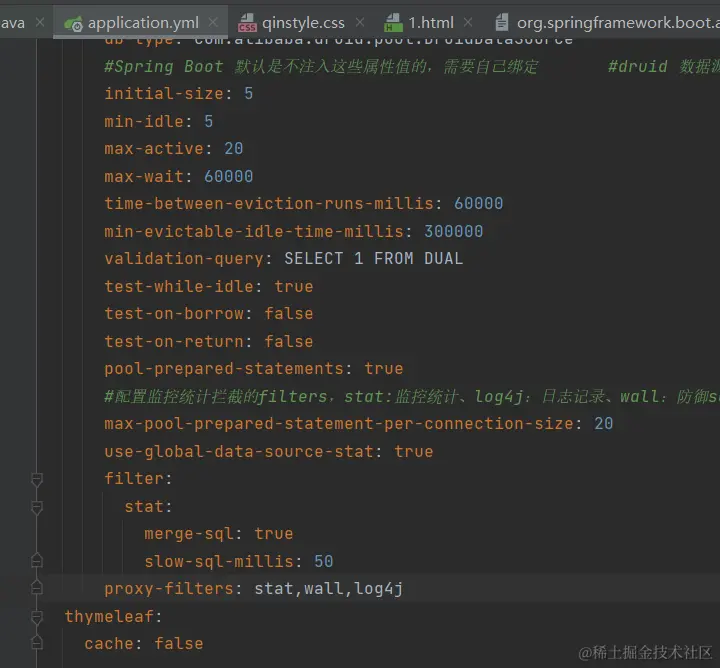Switch to the application.yml tab

(140, 22)
